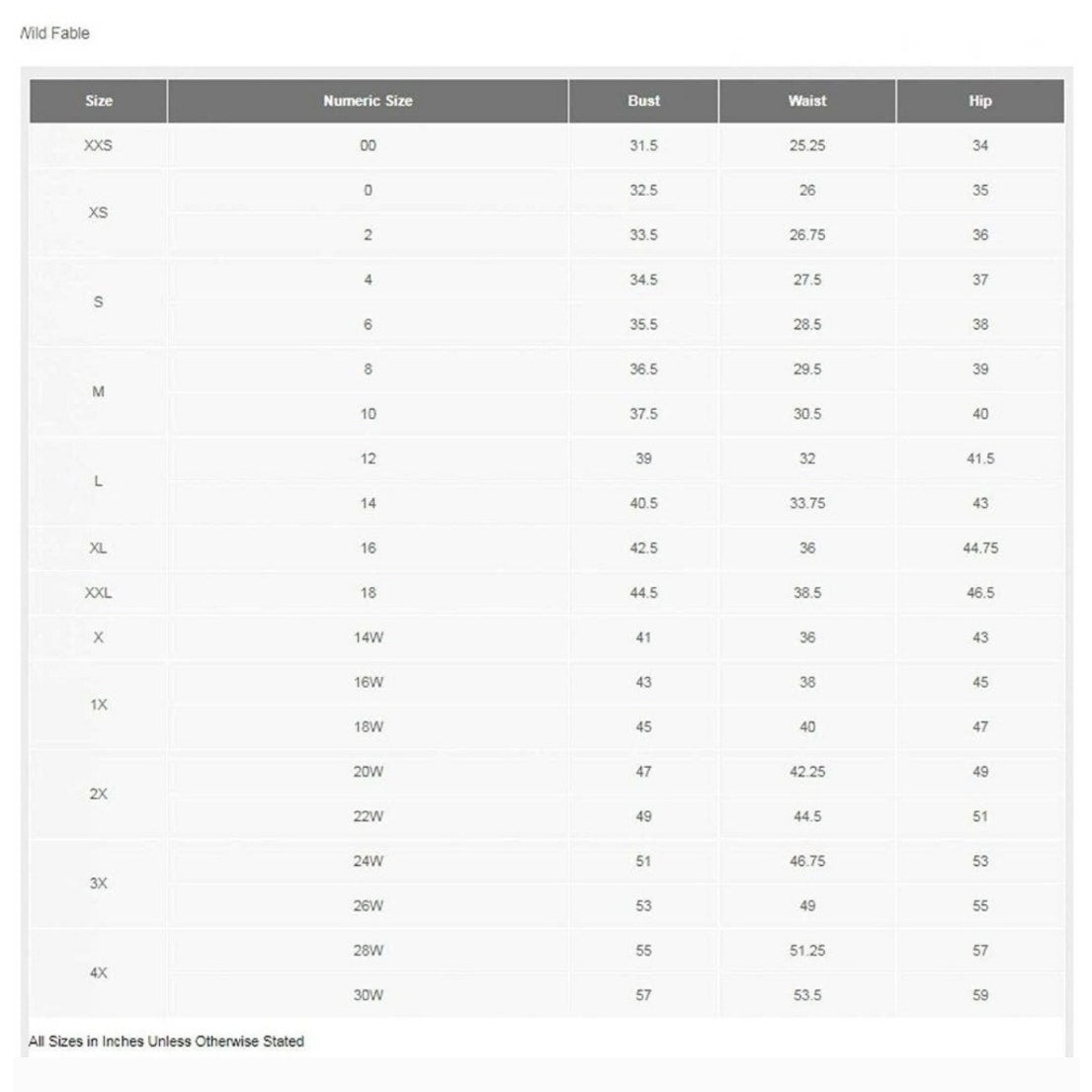This screenshot has height=1092, width=1092.
Task: Select the 30W numeric size cell
Action: (x=368, y=995)
